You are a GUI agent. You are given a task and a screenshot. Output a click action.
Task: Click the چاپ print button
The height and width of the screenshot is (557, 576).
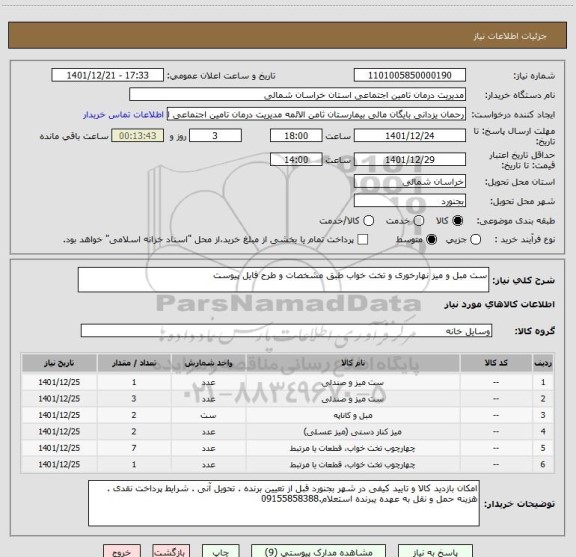220,552
